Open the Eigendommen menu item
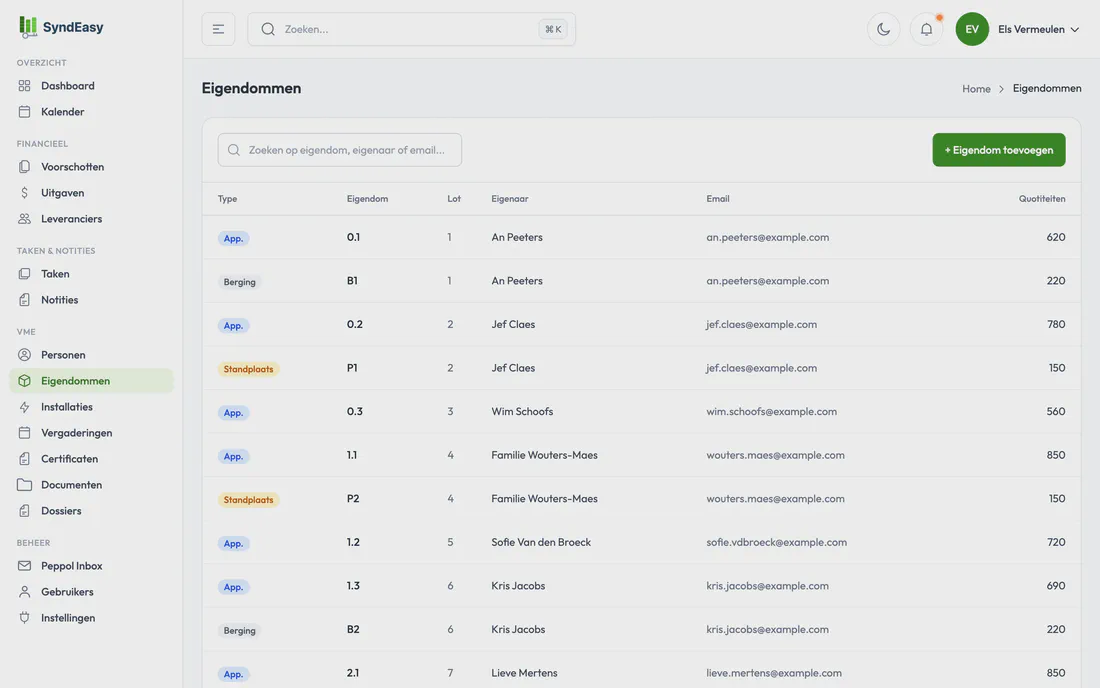The width and height of the screenshot is (1100, 688). pos(91,381)
